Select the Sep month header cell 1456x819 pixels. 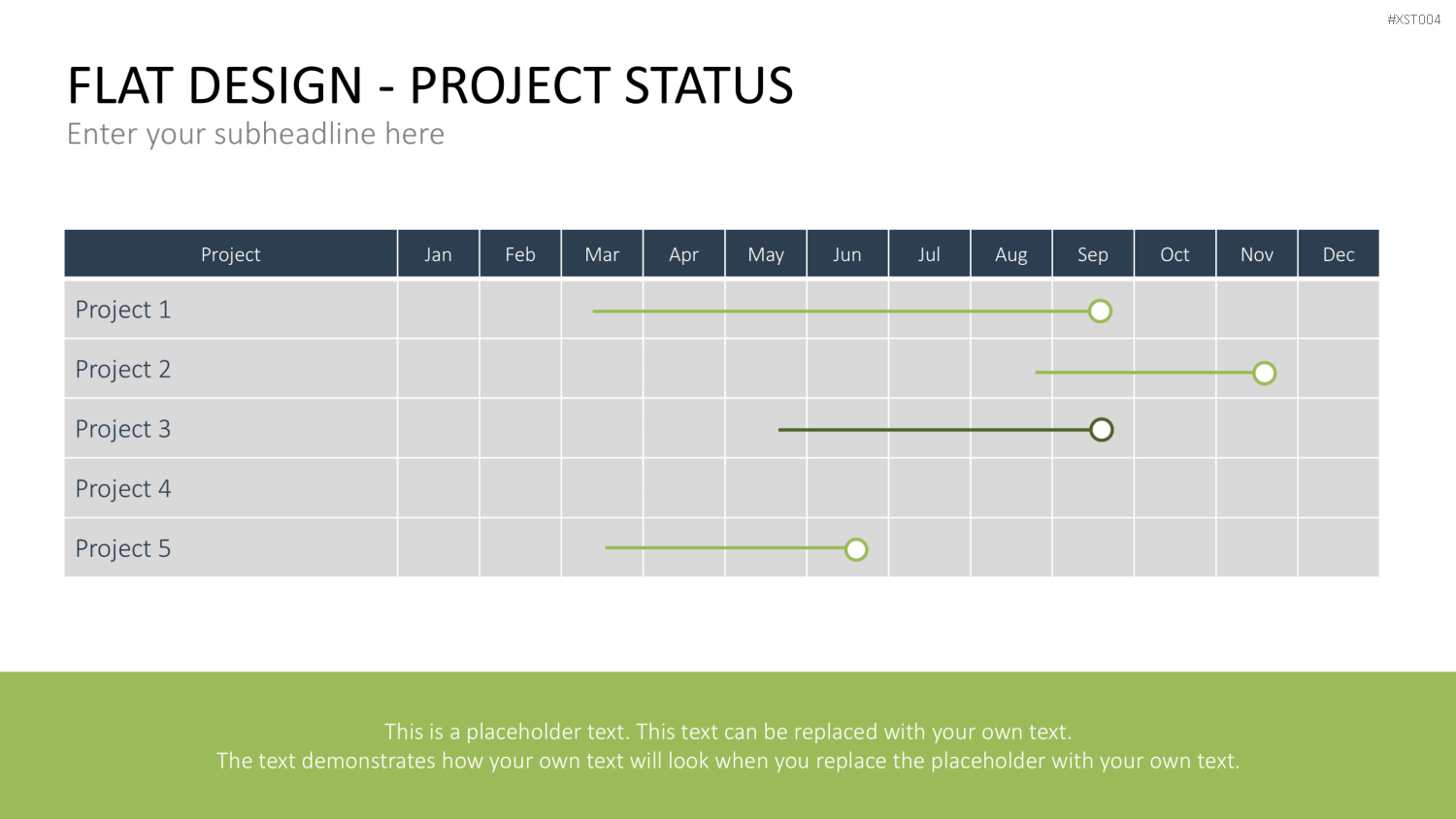pyautogui.click(x=1093, y=254)
